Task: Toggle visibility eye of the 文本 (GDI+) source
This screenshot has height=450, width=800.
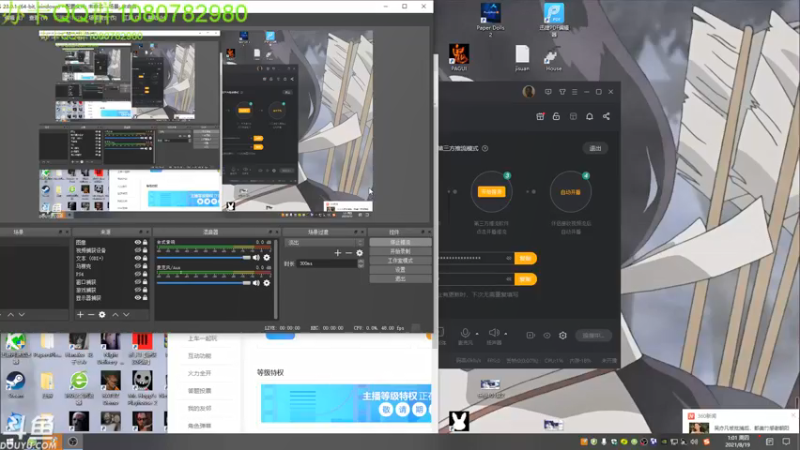Action: [137, 258]
